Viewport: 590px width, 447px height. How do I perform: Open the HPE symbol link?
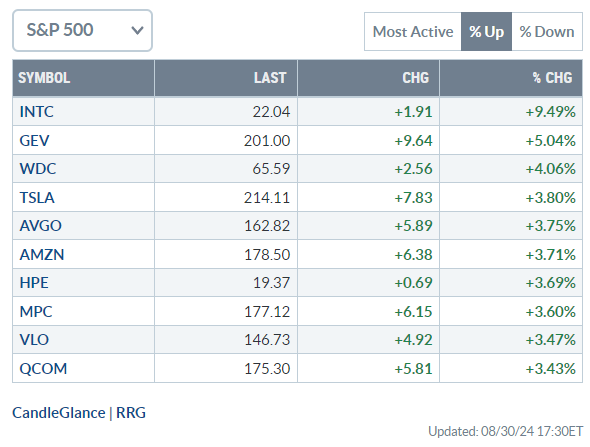(34, 283)
